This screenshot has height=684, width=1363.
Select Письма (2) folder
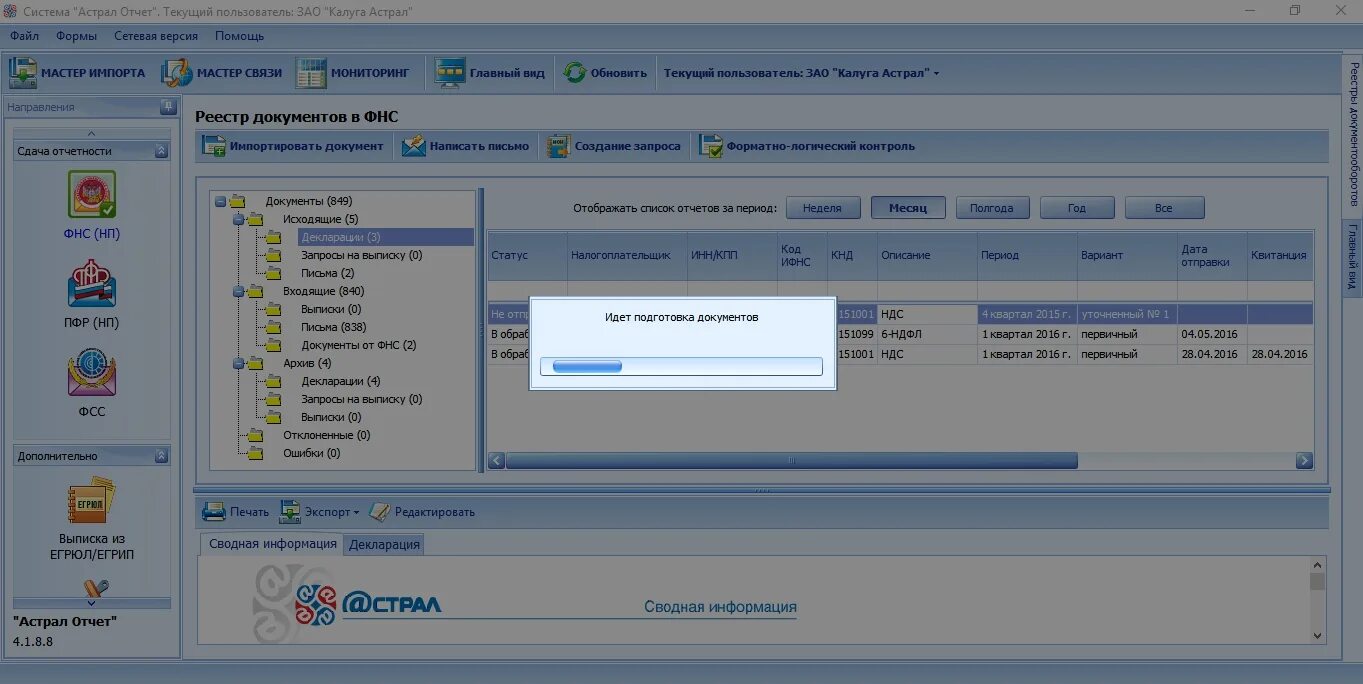click(327, 273)
